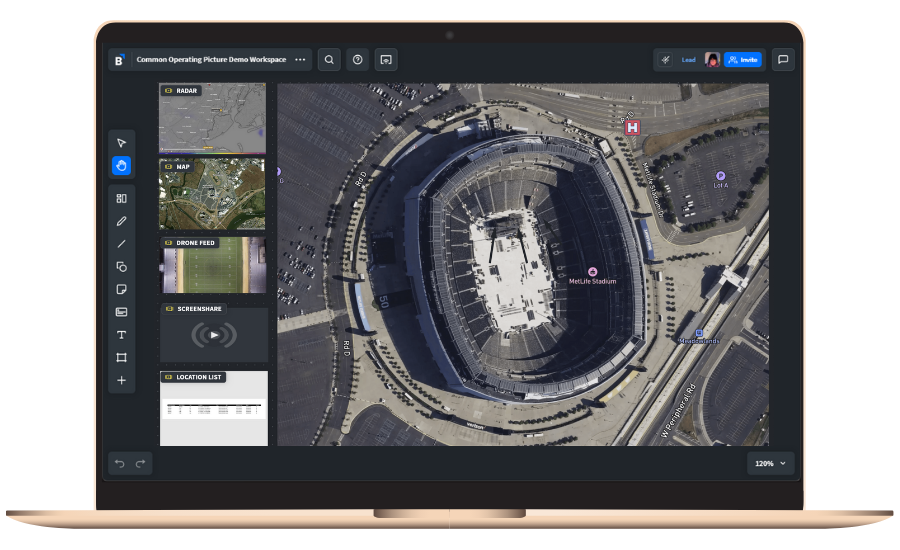Select the text tool
This screenshot has height=550, width=900.
tap(121, 335)
